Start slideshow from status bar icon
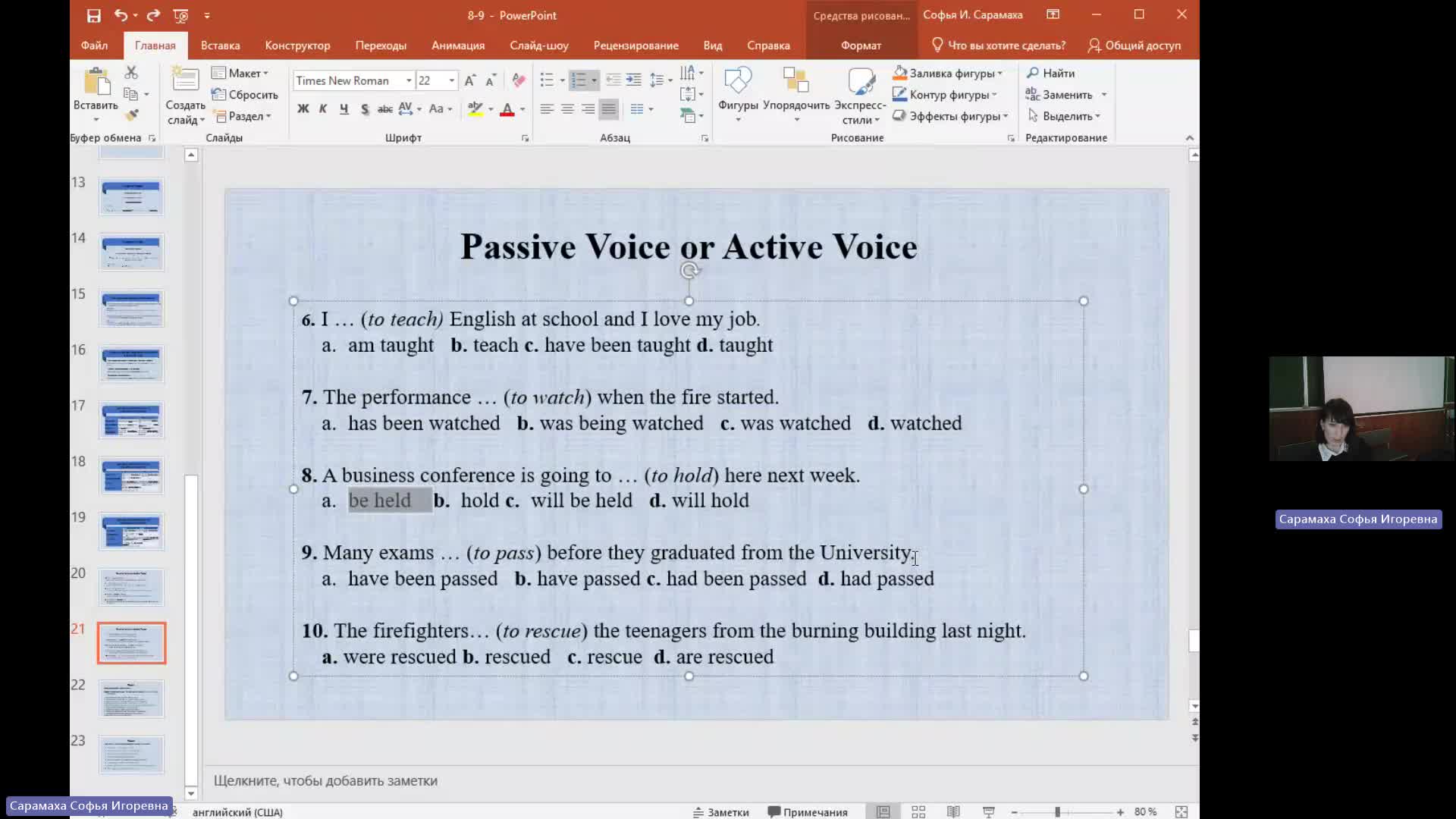The image size is (1456, 819). [x=988, y=811]
